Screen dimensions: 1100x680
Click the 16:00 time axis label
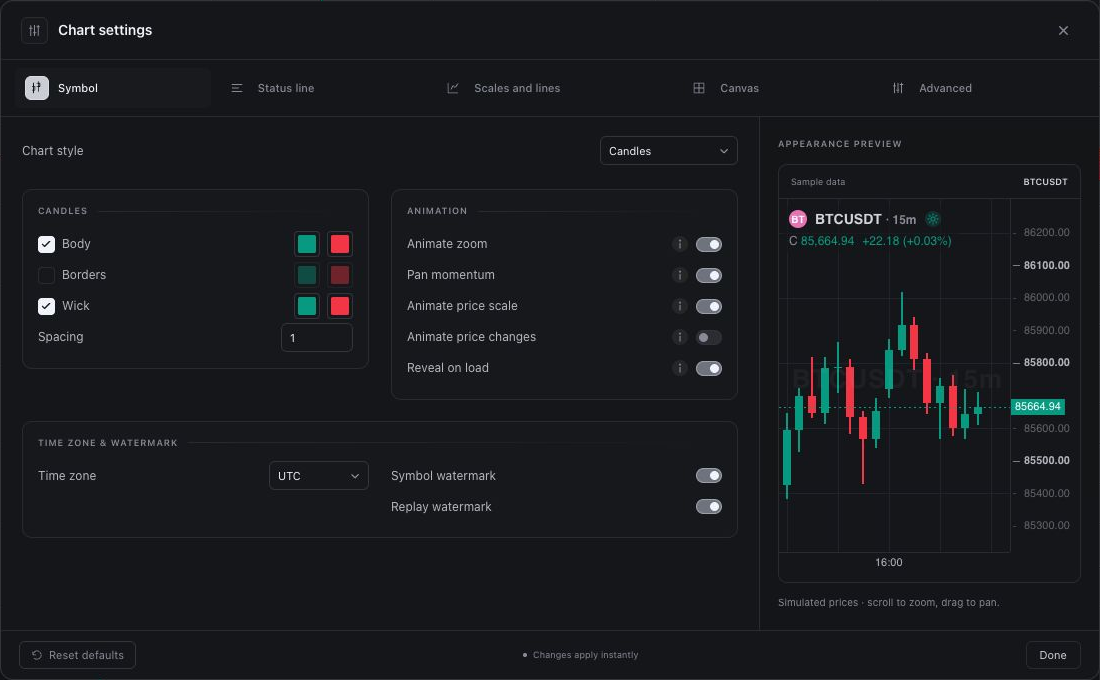[x=888, y=562]
